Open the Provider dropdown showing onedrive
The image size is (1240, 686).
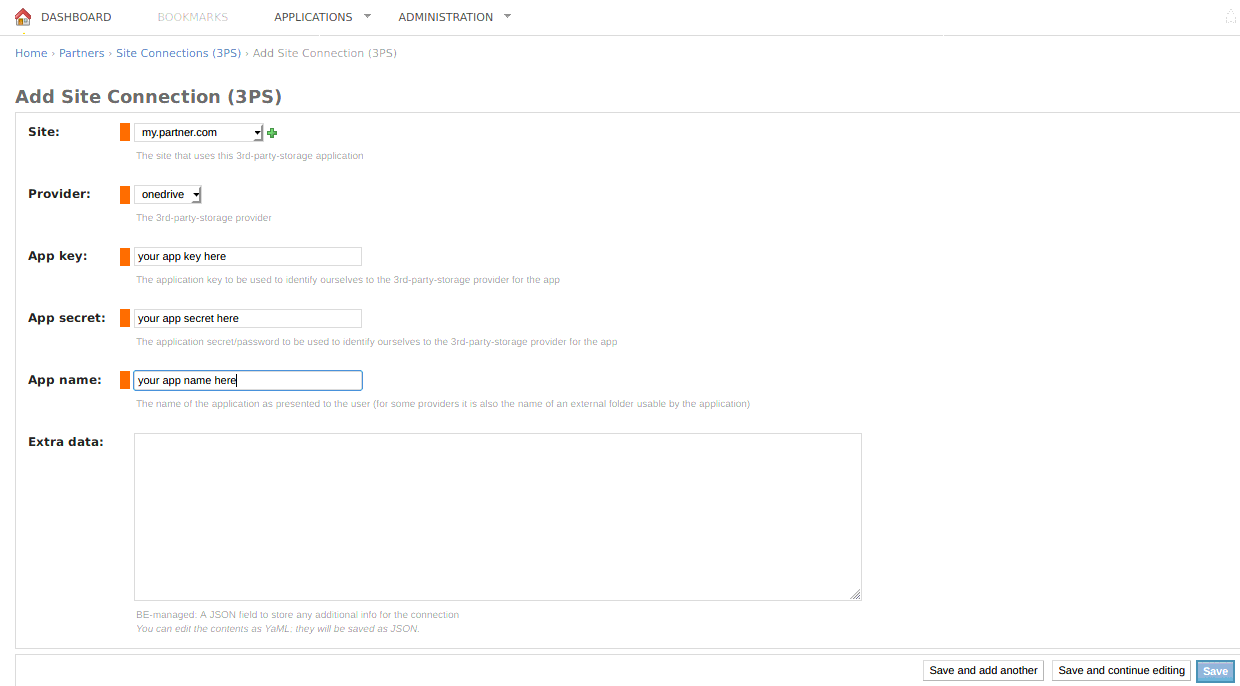point(168,194)
